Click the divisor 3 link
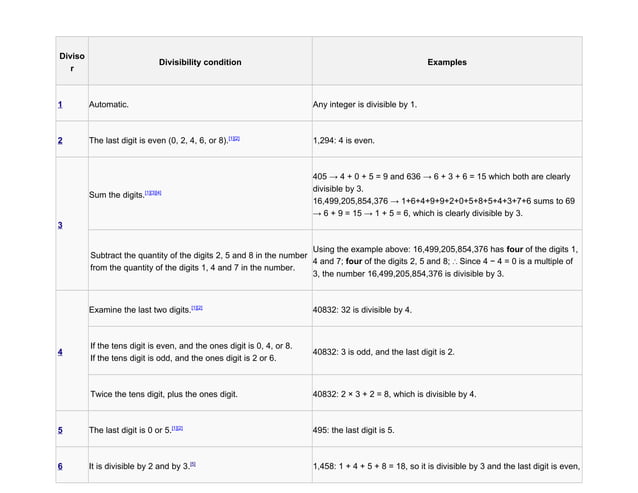 (x=59, y=225)
